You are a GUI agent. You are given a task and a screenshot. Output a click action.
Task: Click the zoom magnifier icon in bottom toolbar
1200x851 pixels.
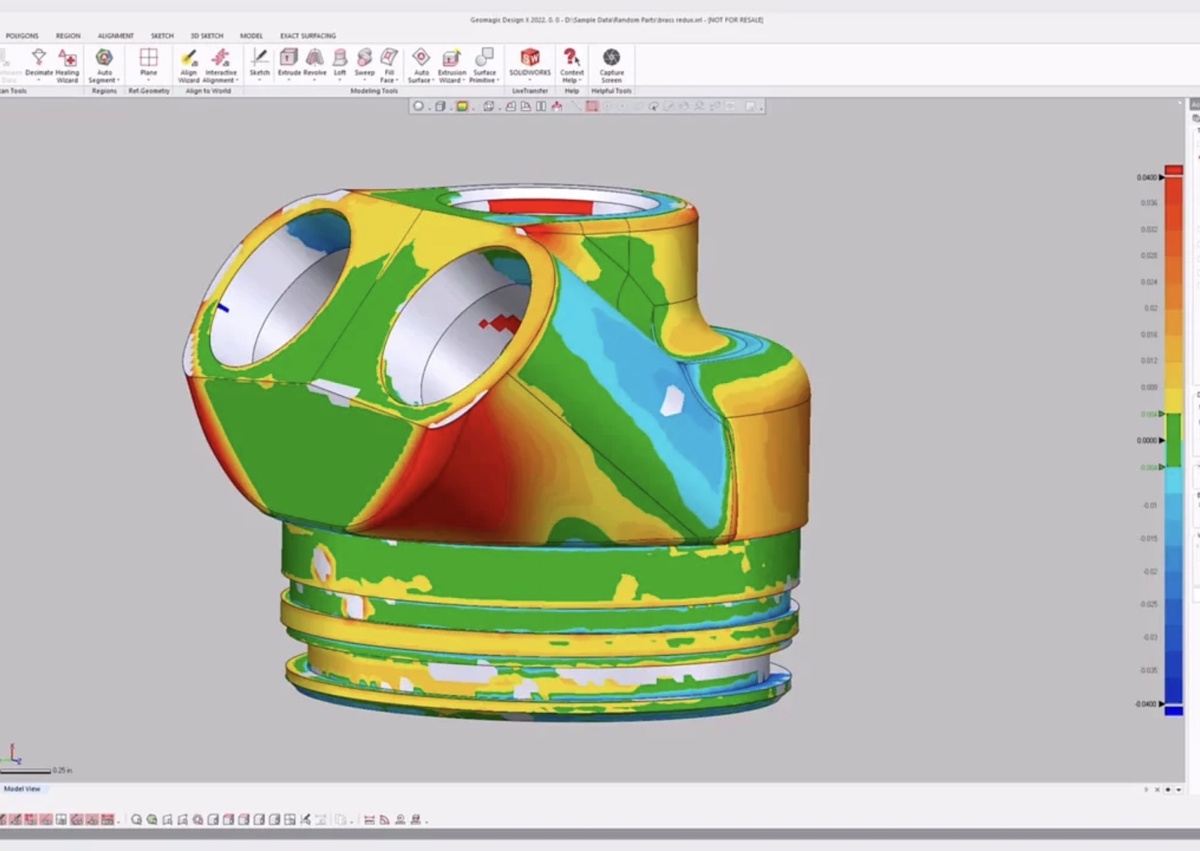pos(137,819)
